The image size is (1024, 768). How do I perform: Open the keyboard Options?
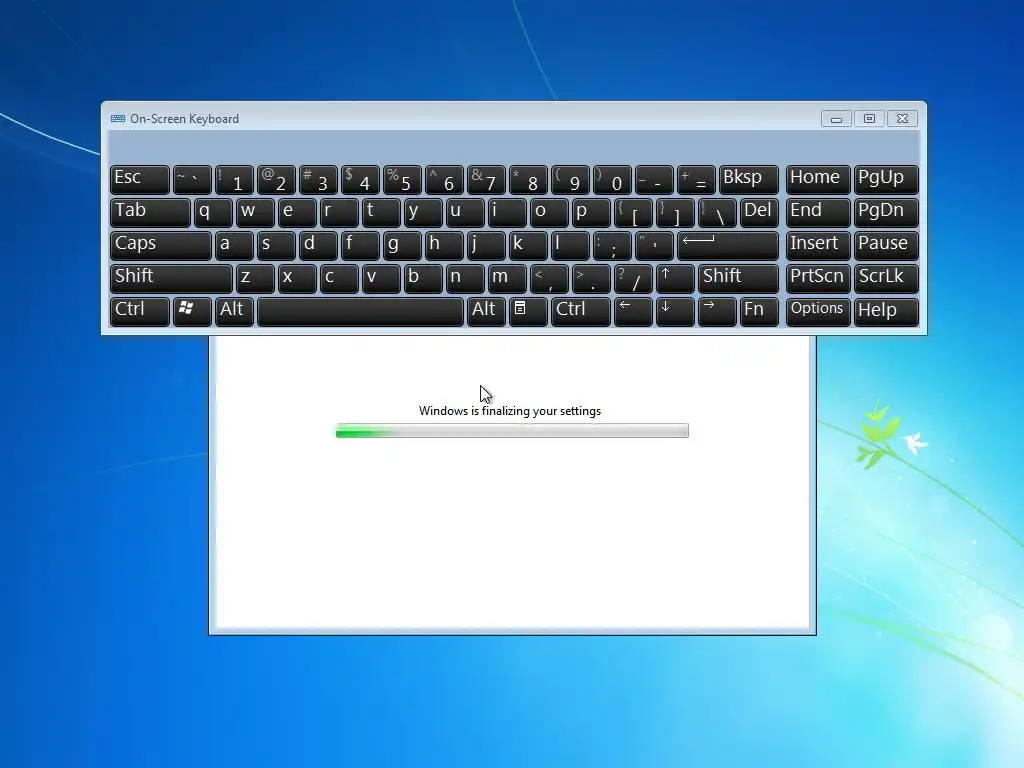(818, 311)
